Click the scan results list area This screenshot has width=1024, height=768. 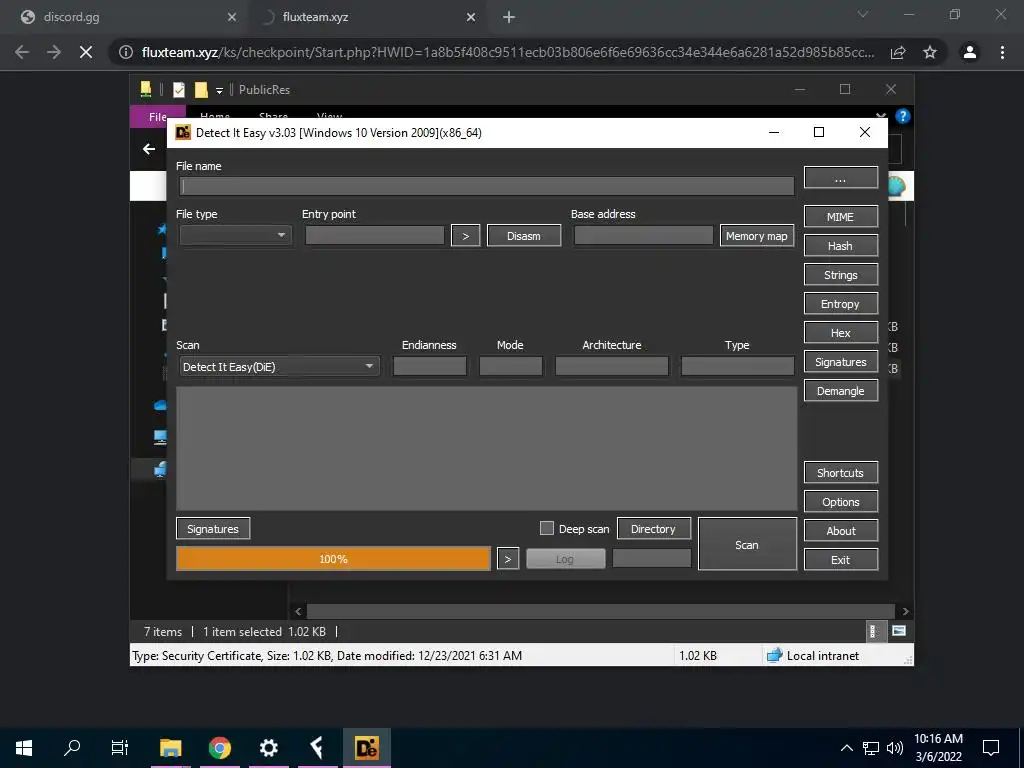487,448
